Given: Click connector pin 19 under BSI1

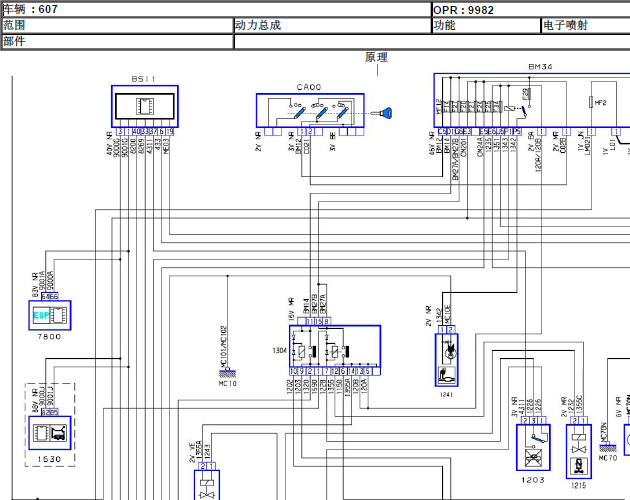Looking at the screenshot, I should (170, 131).
